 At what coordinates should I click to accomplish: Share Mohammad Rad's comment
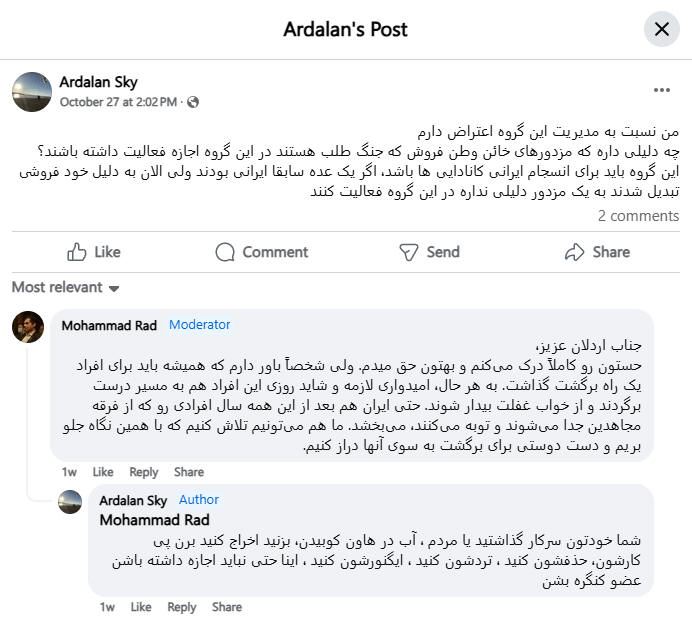[189, 472]
